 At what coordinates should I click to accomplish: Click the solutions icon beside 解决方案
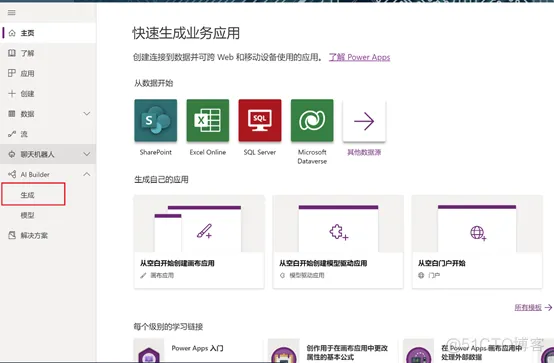coord(12,235)
